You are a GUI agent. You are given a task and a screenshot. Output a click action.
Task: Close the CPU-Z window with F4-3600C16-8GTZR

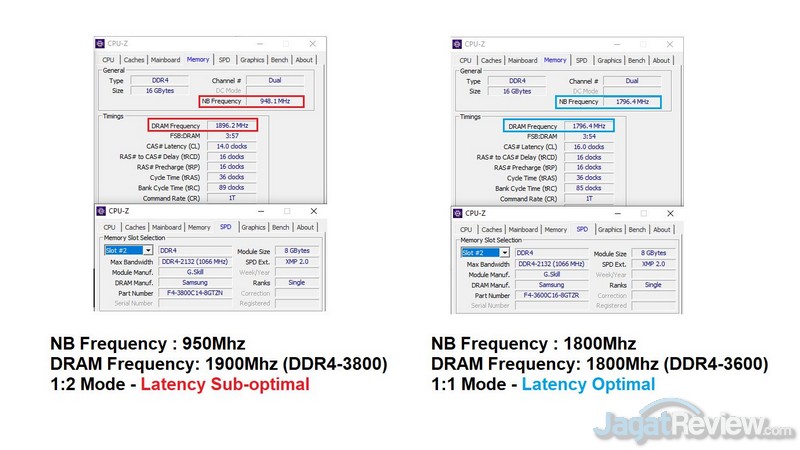point(670,213)
